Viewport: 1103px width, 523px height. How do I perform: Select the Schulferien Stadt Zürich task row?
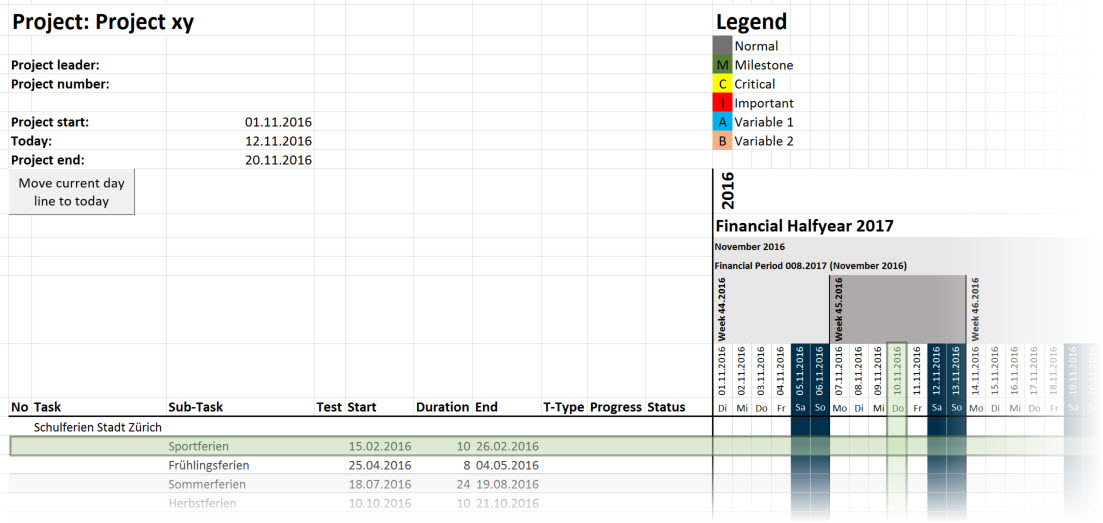pyautogui.click(x=98, y=427)
